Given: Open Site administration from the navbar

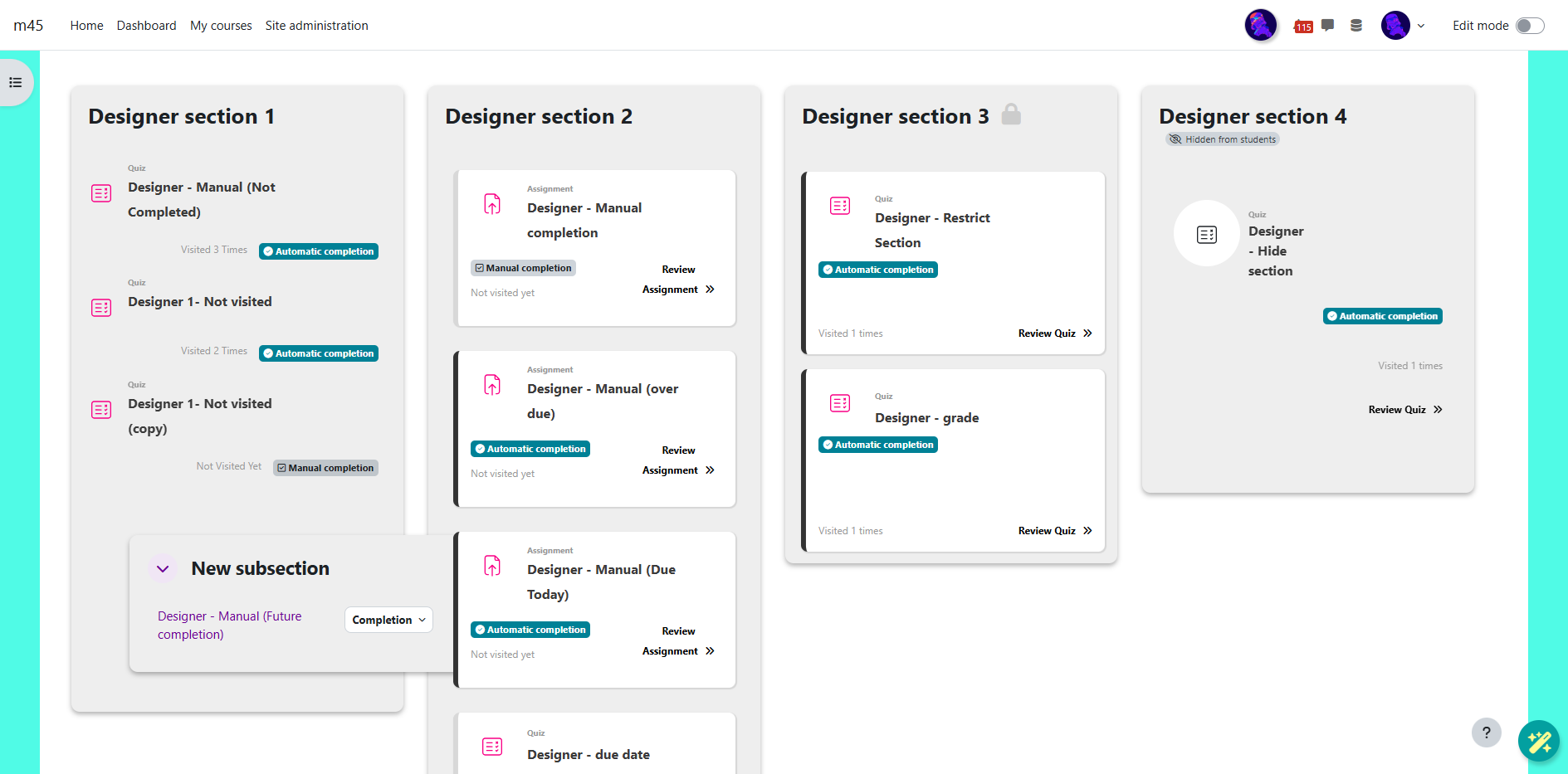Looking at the screenshot, I should click(x=316, y=26).
